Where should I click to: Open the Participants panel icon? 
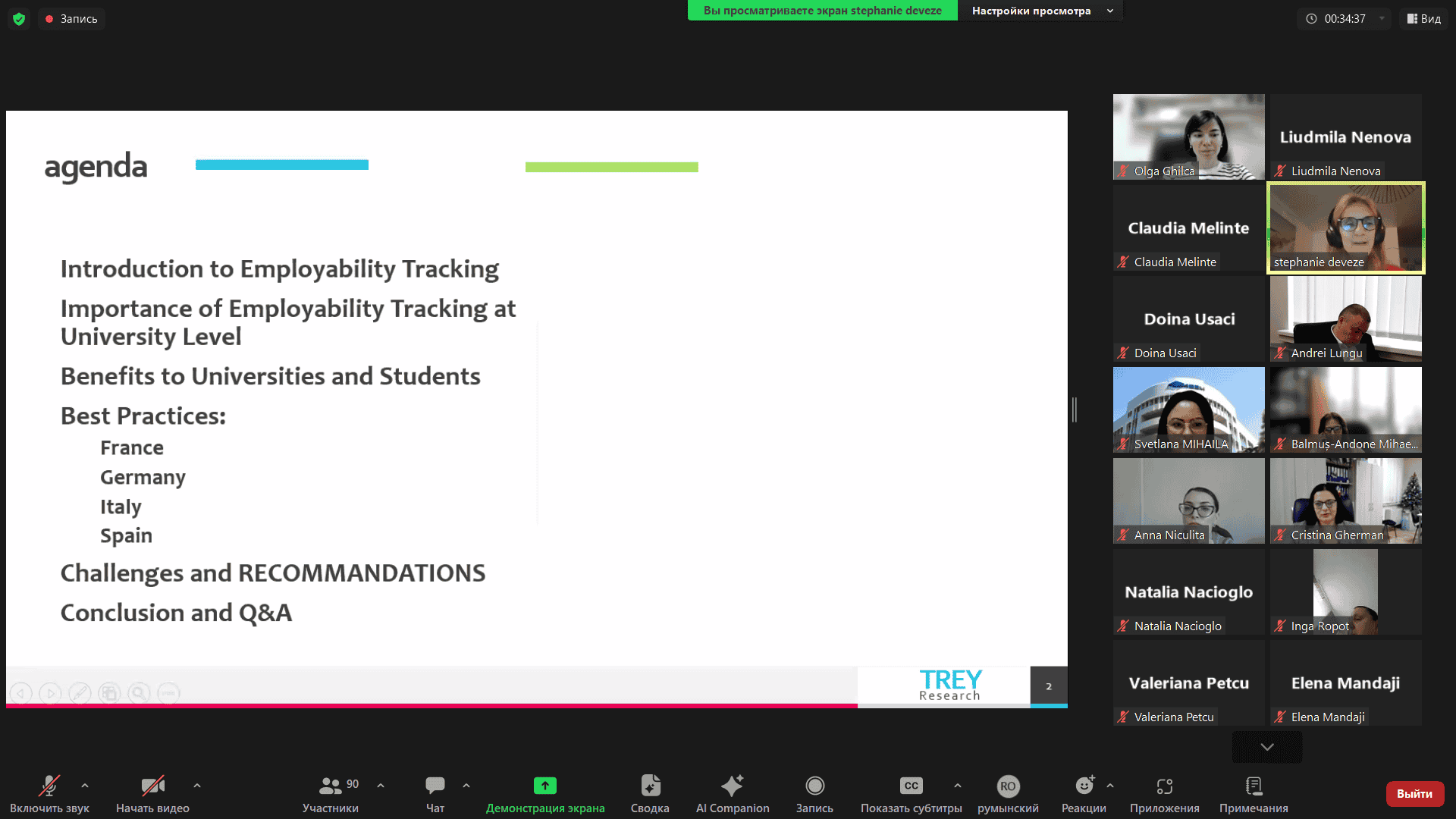pos(330,786)
